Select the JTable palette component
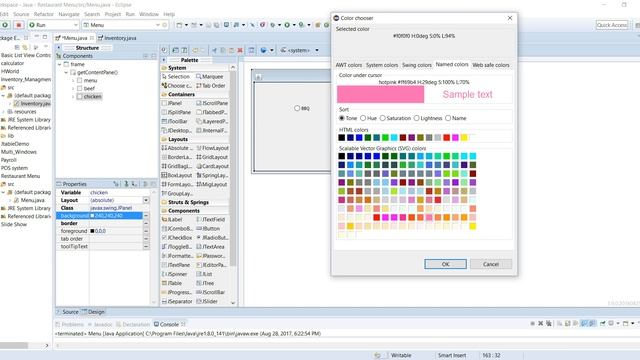 [x=172, y=283]
